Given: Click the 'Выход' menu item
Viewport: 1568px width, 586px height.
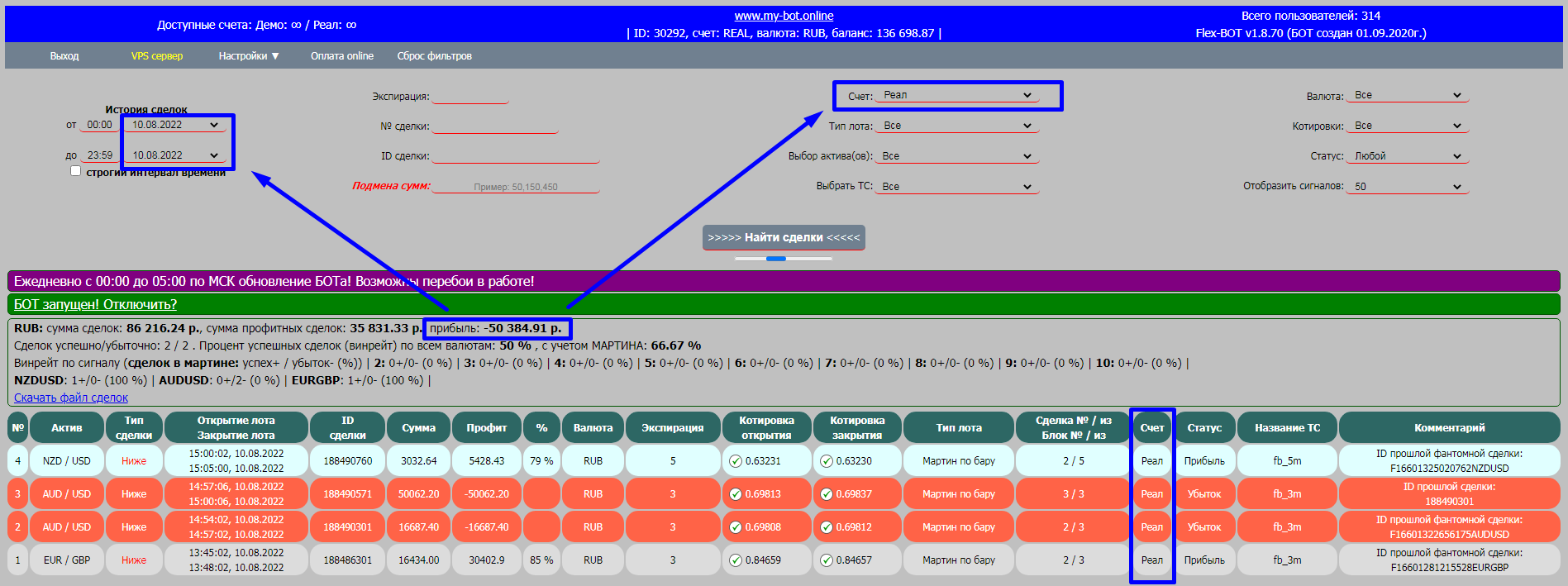Looking at the screenshot, I should 64,56.
